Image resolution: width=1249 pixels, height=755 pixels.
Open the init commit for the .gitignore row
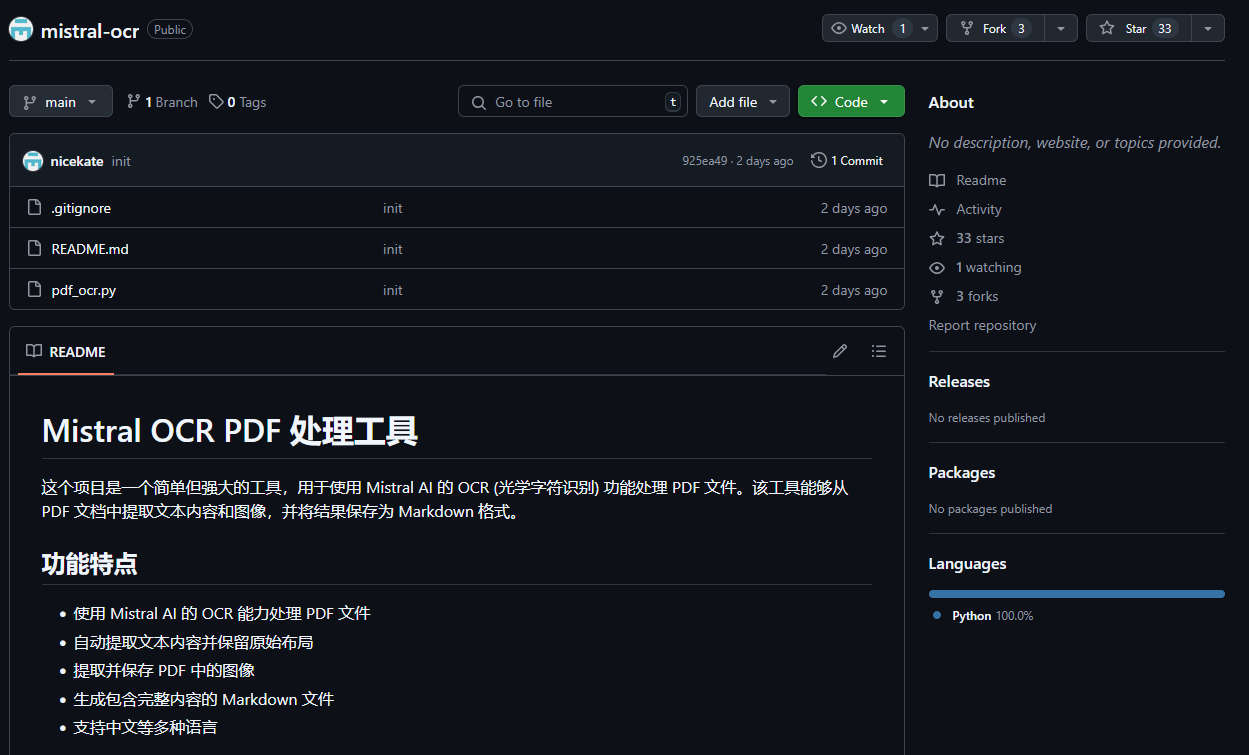[393, 208]
